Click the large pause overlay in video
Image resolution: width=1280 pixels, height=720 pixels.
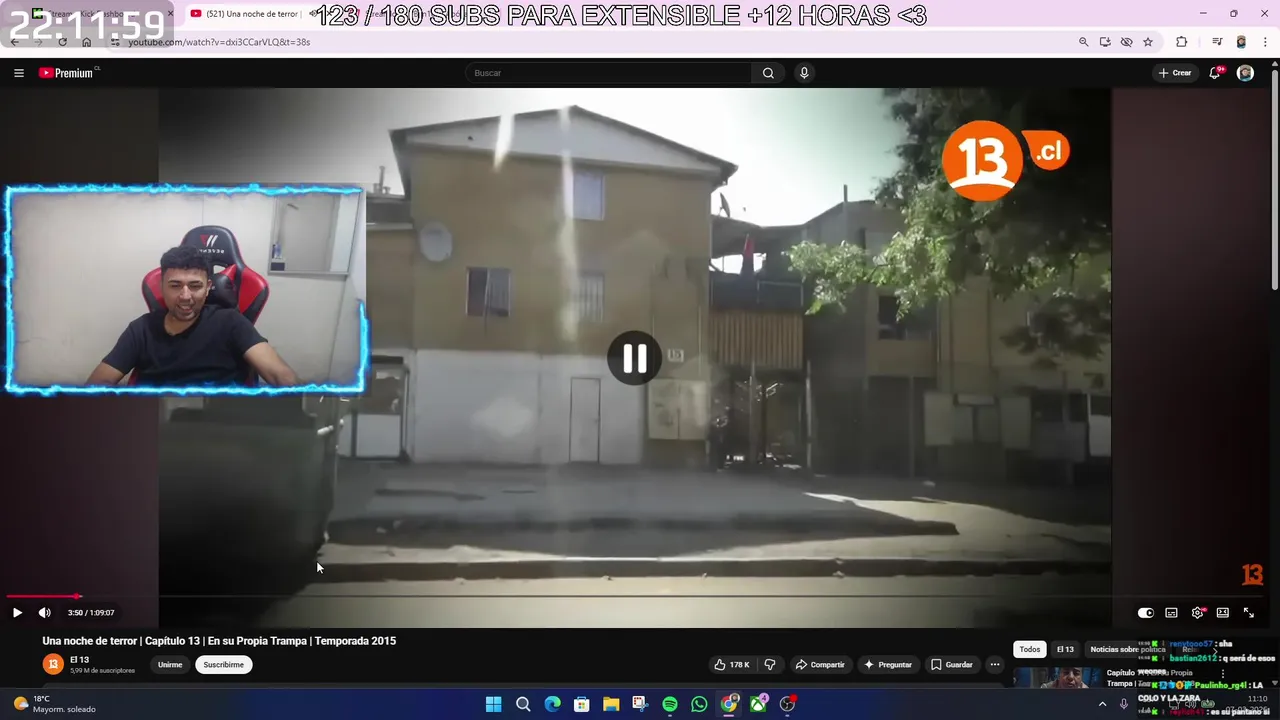click(x=634, y=358)
